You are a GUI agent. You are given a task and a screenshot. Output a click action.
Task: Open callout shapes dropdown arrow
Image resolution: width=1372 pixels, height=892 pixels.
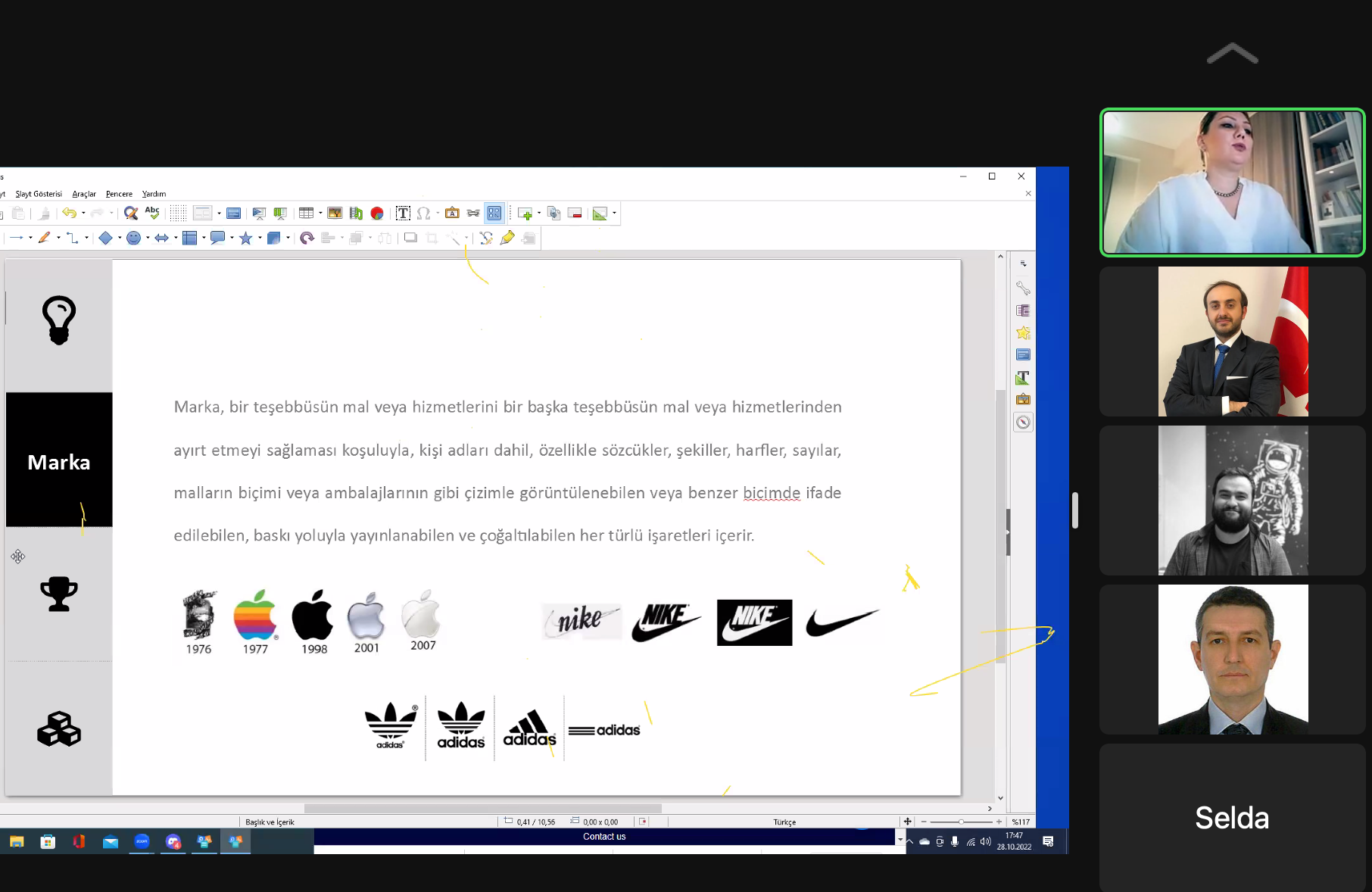(232, 238)
